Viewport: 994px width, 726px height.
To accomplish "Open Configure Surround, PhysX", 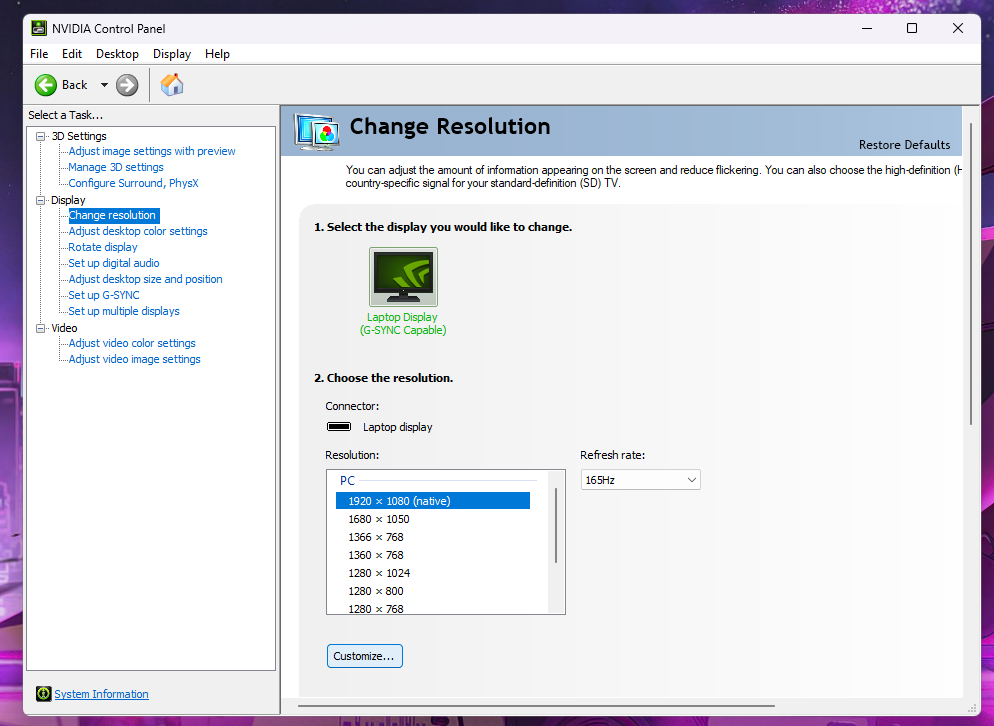I will tap(133, 183).
